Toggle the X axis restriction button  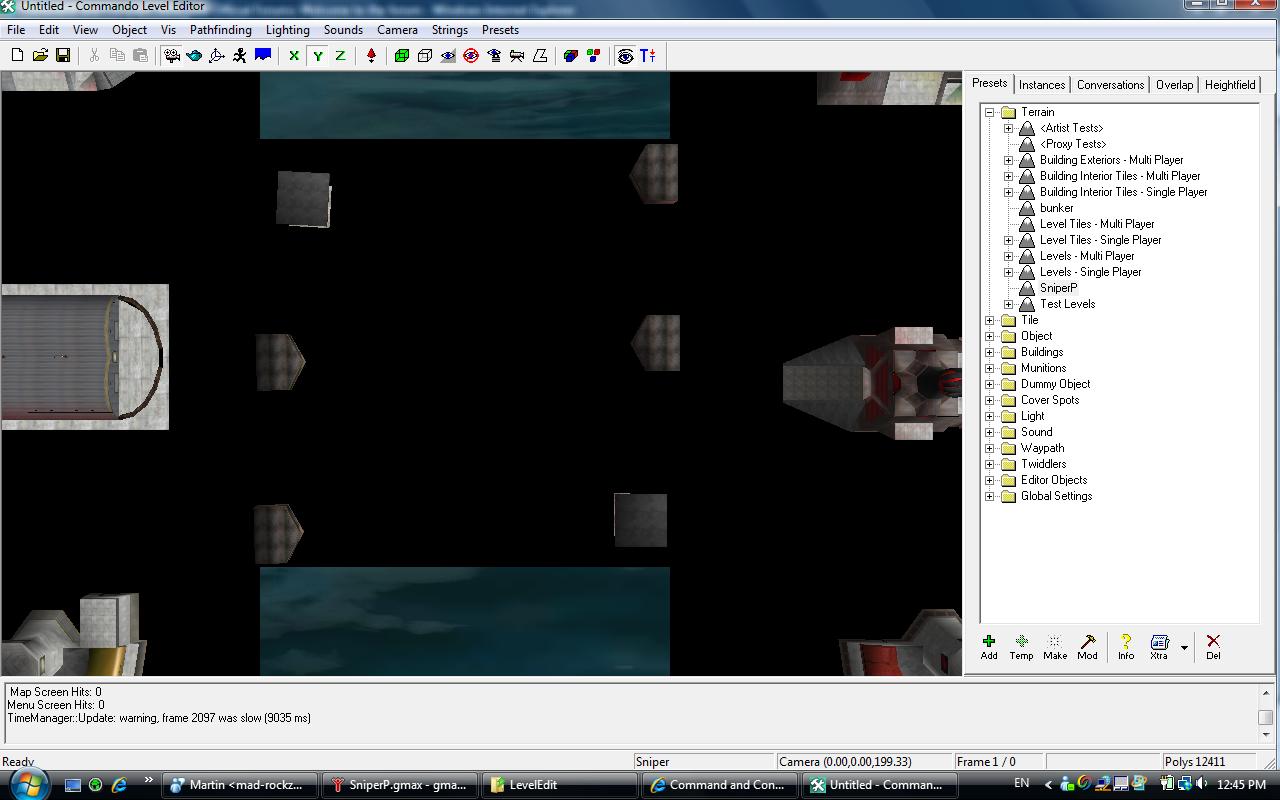point(294,56)
